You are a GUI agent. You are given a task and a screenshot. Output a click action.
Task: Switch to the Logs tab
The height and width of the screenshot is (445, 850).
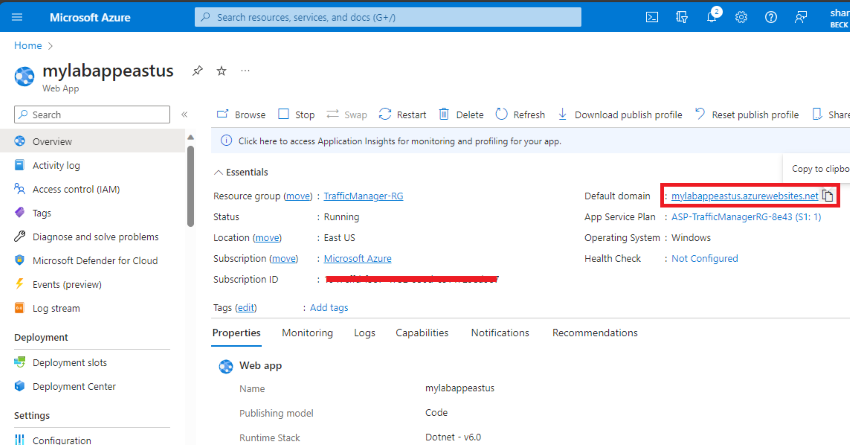[364, 333]
